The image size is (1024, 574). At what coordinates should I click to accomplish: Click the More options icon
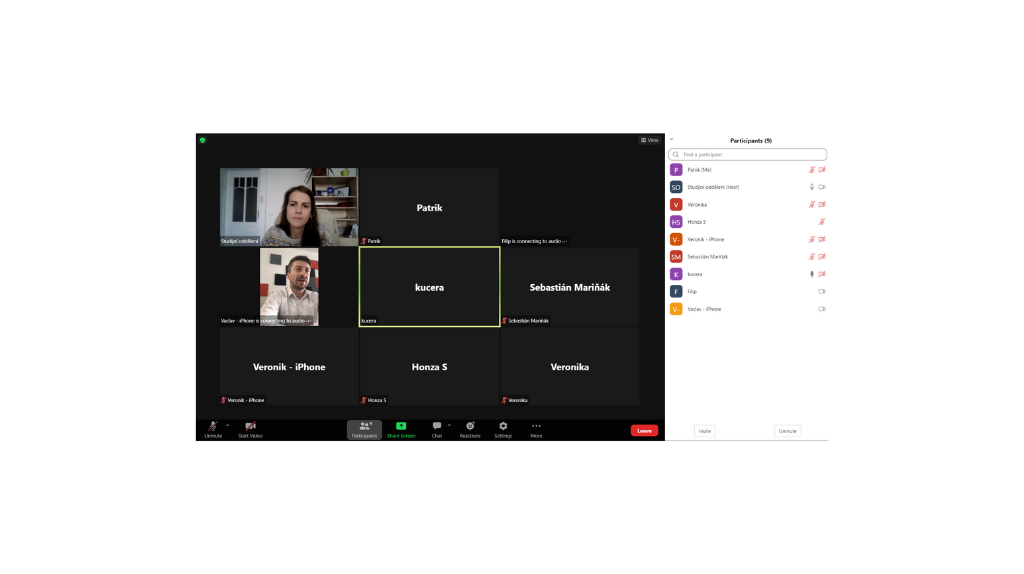point(536,426)
